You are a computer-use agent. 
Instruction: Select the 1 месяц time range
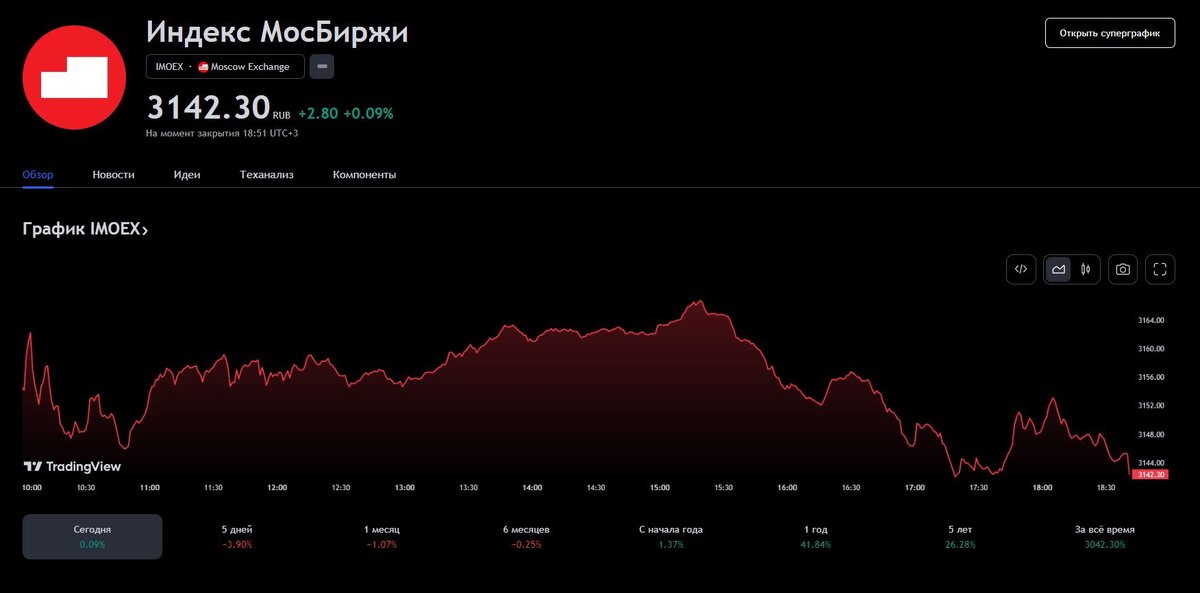[x=382, y=536]
